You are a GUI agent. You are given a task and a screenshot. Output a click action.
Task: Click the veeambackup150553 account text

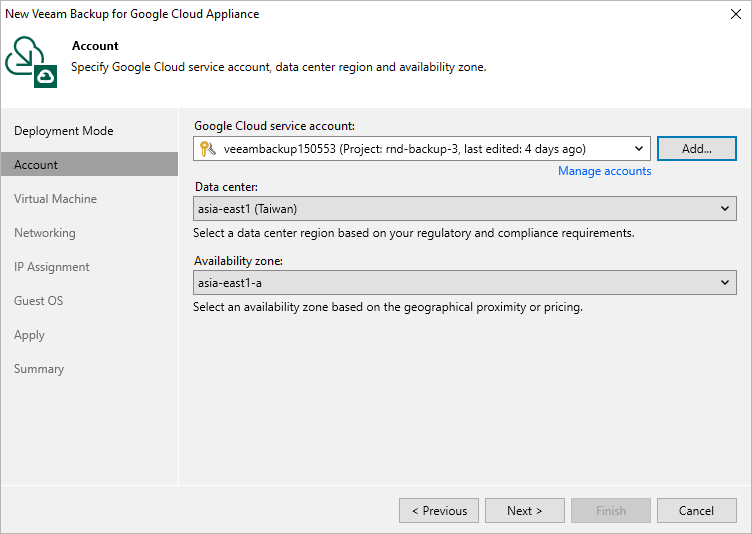[405, 149]
